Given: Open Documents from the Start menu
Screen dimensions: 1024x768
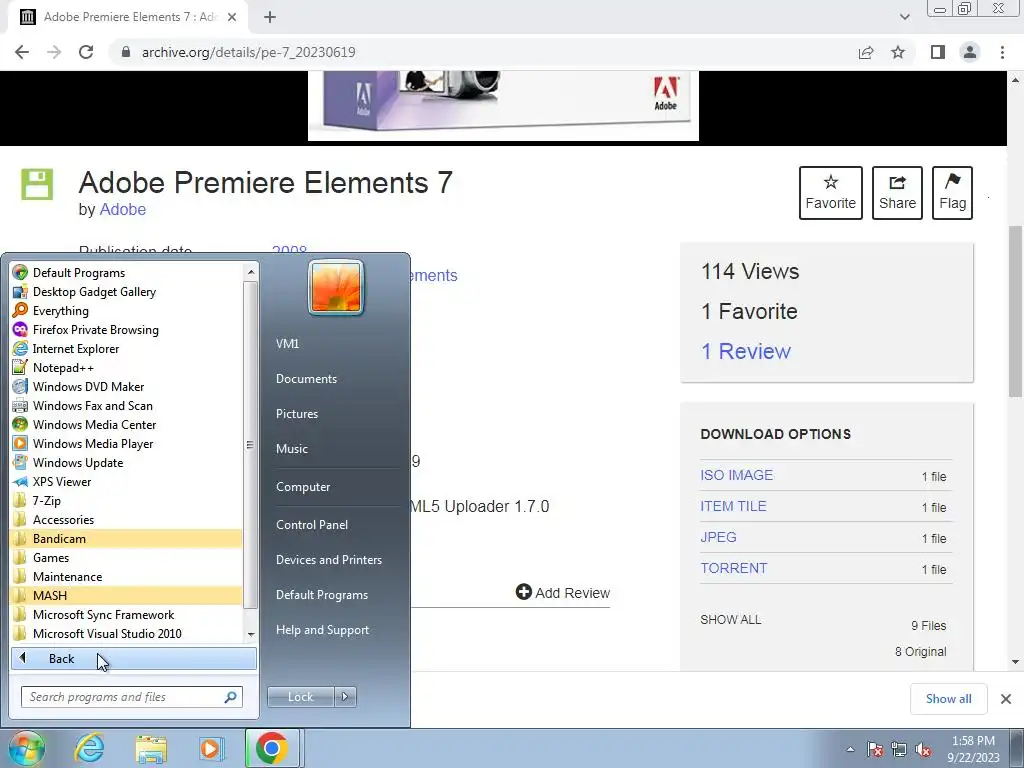Looking at the screenshot, I should [306, 379].
